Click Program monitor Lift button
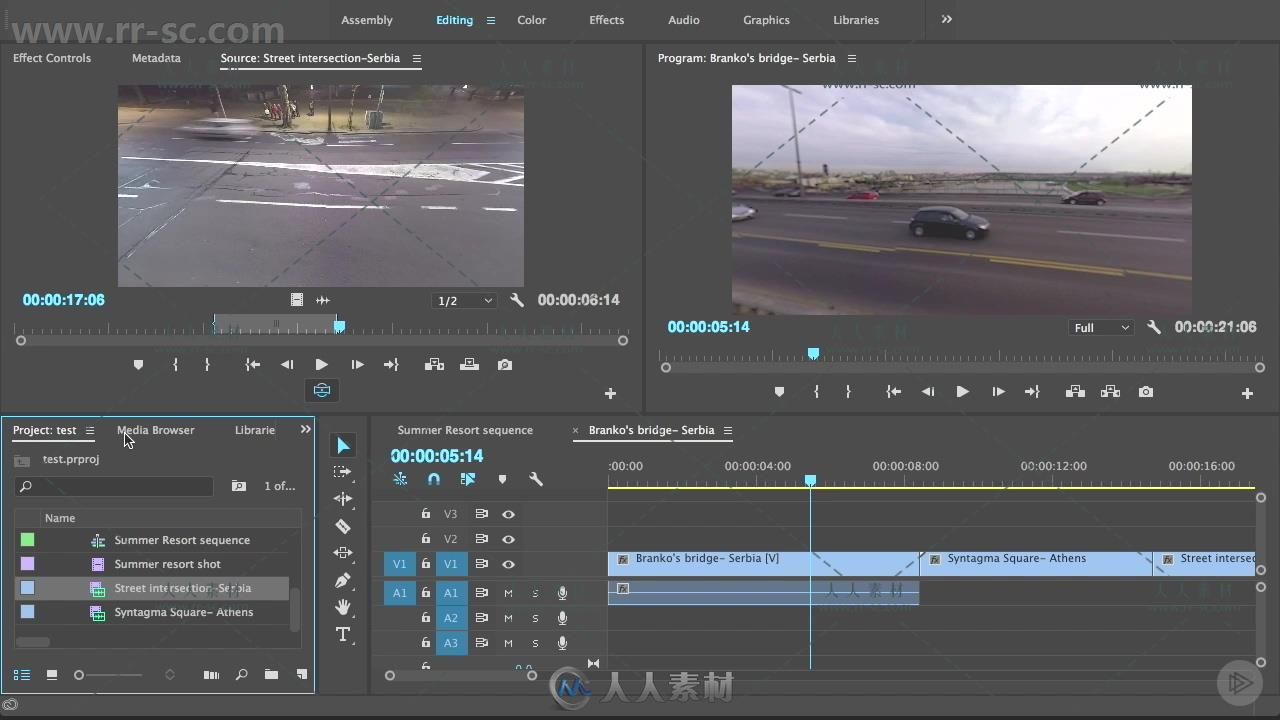1280x720 pixels. point(1075,392)
